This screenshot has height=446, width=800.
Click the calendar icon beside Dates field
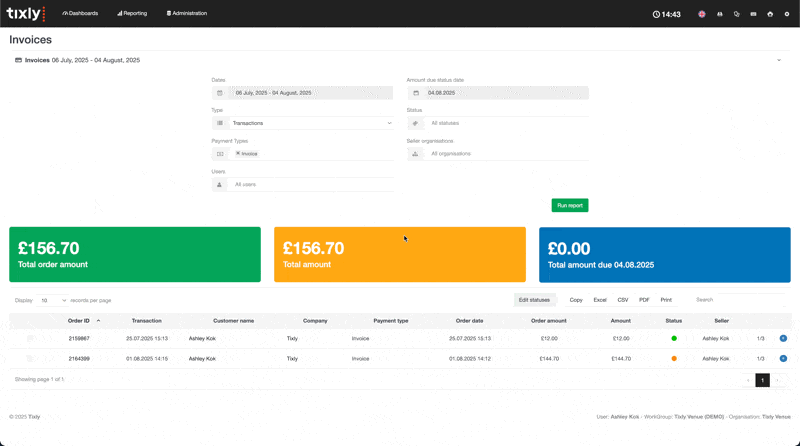coord(220,93)
